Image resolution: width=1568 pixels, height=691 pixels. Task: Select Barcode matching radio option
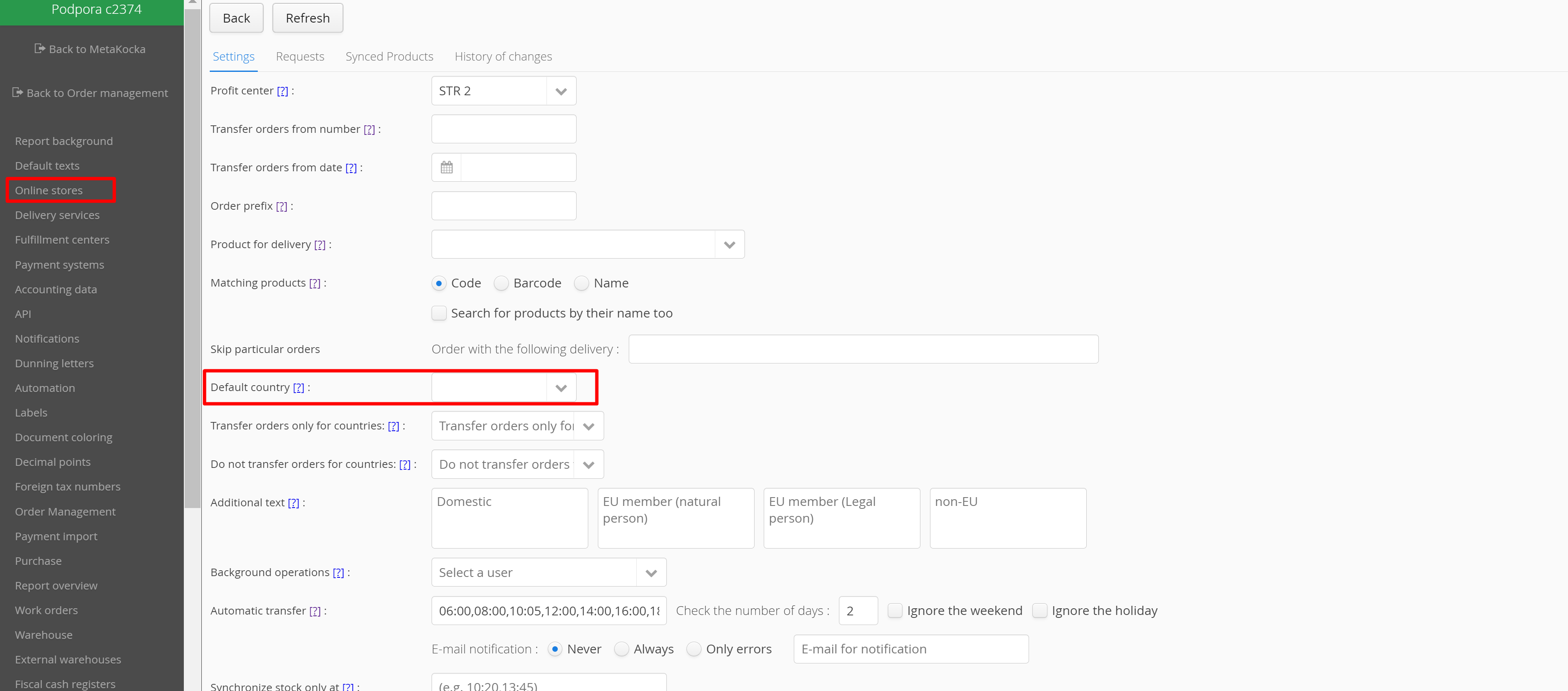[x=501, y=284]
